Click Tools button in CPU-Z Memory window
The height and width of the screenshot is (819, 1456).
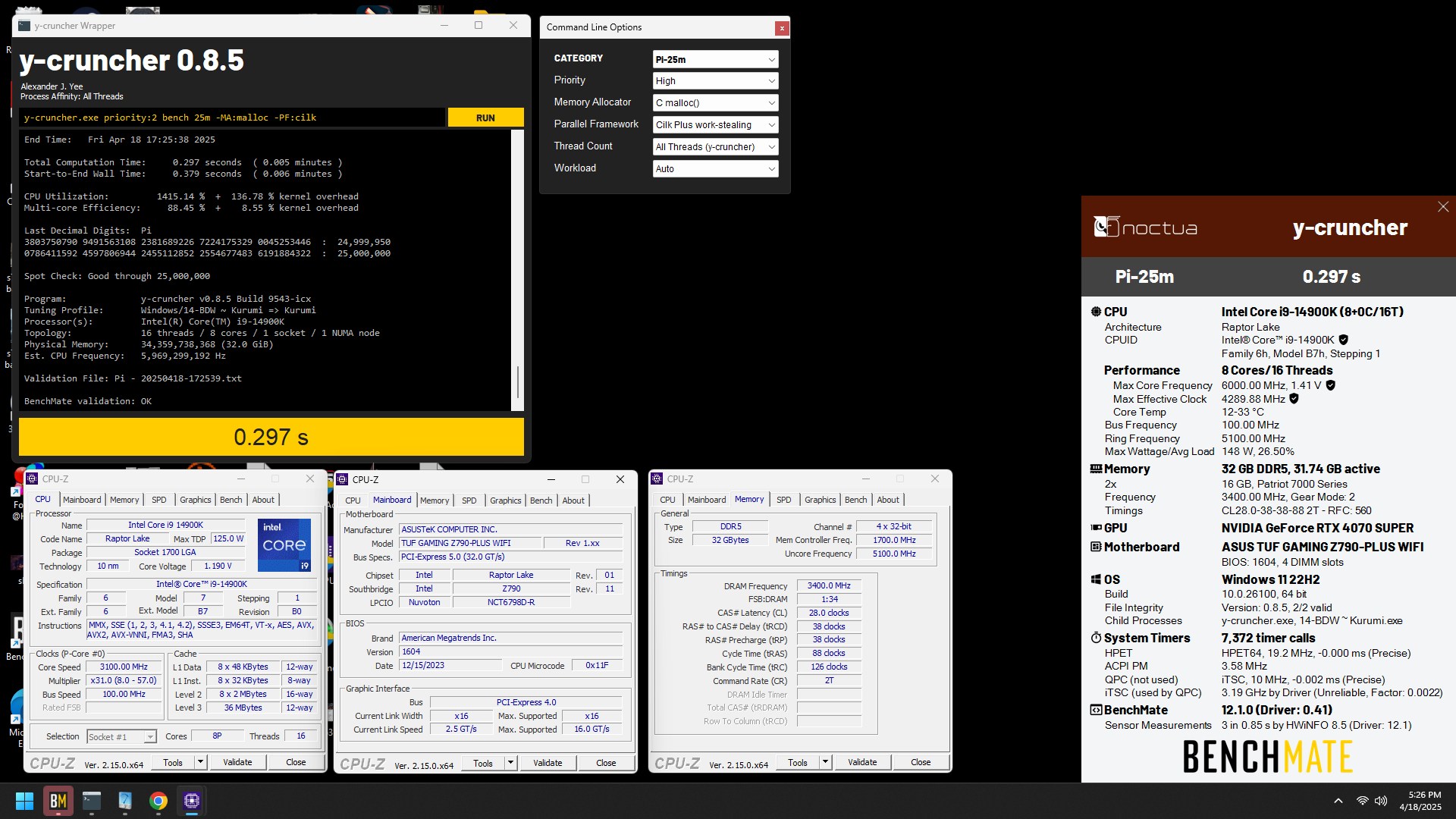[x=798, y=762]
